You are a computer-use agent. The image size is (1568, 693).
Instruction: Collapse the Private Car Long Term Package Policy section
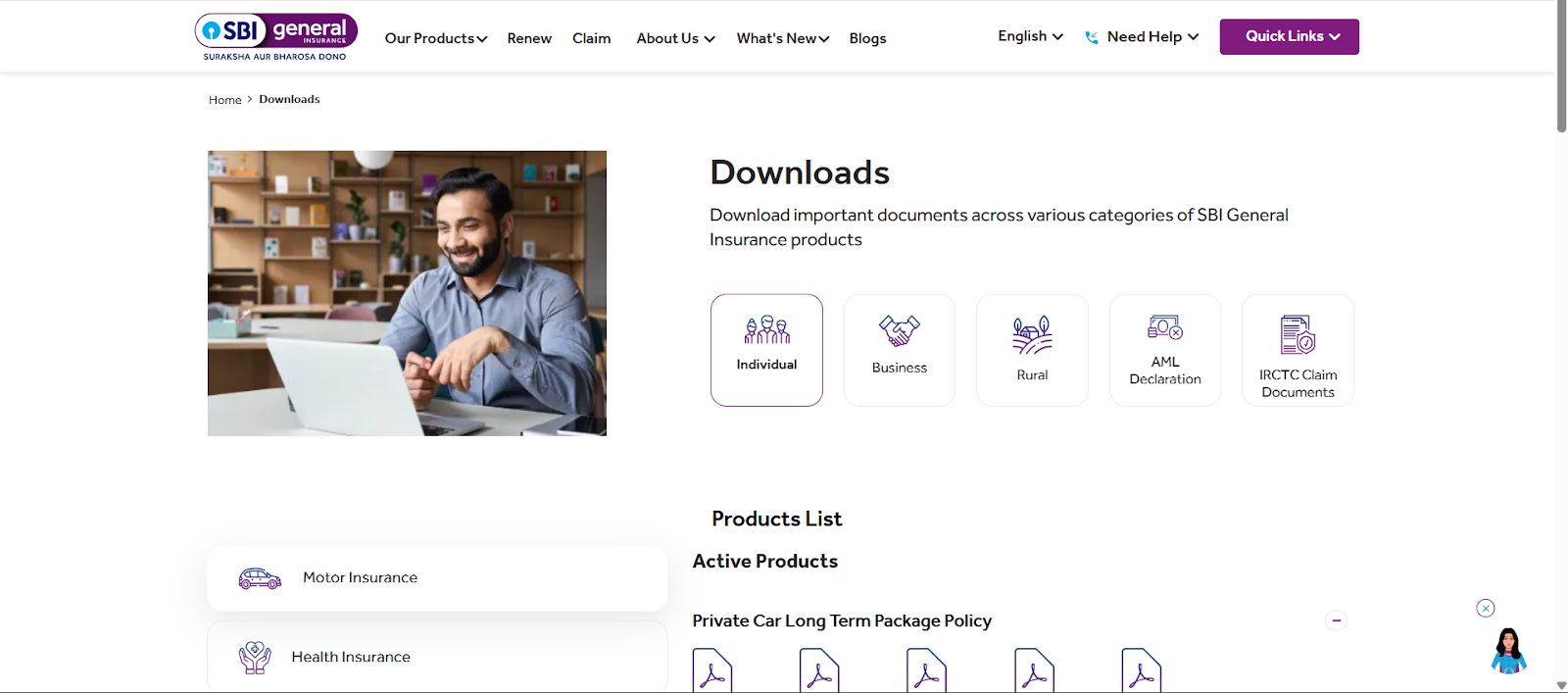(1336, 620)
